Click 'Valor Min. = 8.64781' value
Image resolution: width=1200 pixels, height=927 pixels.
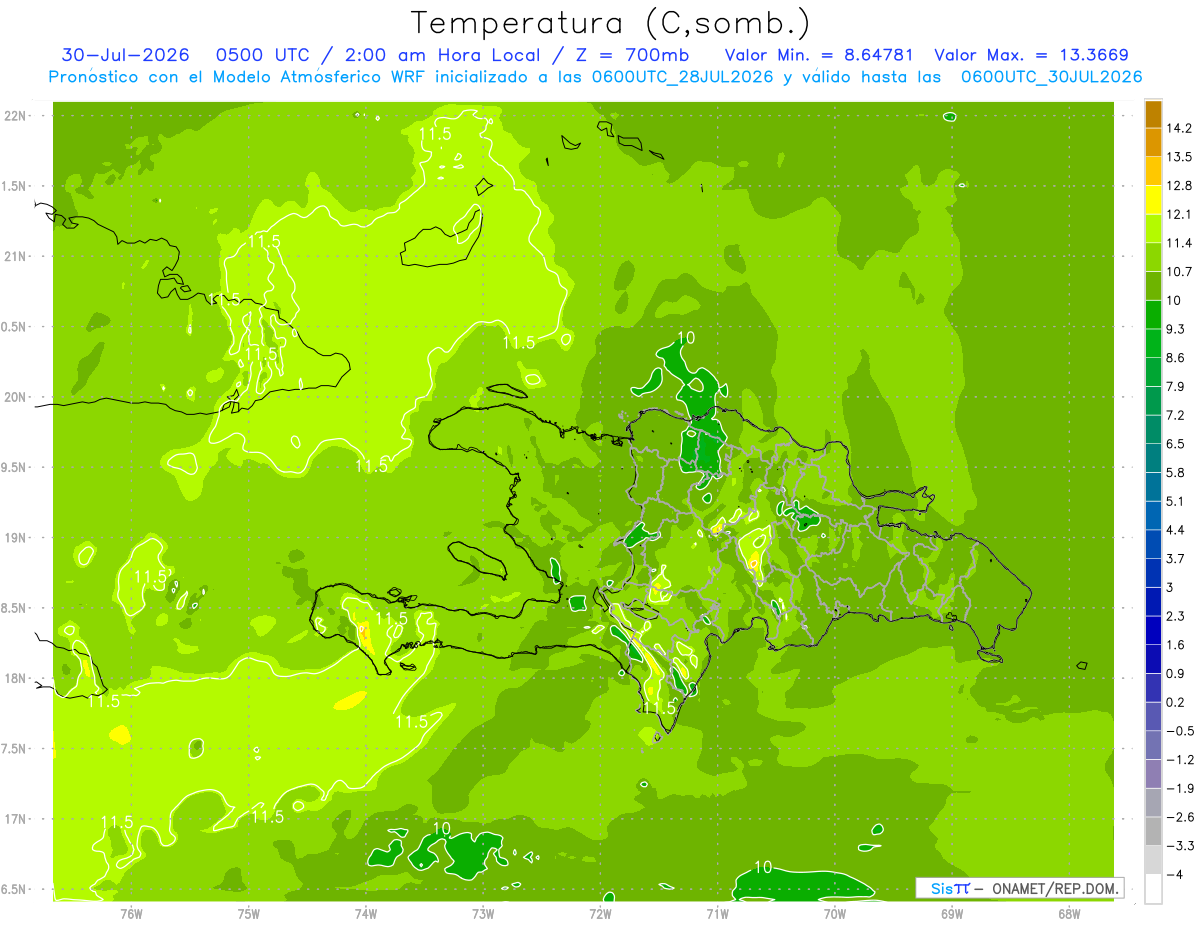pos(820,55)
